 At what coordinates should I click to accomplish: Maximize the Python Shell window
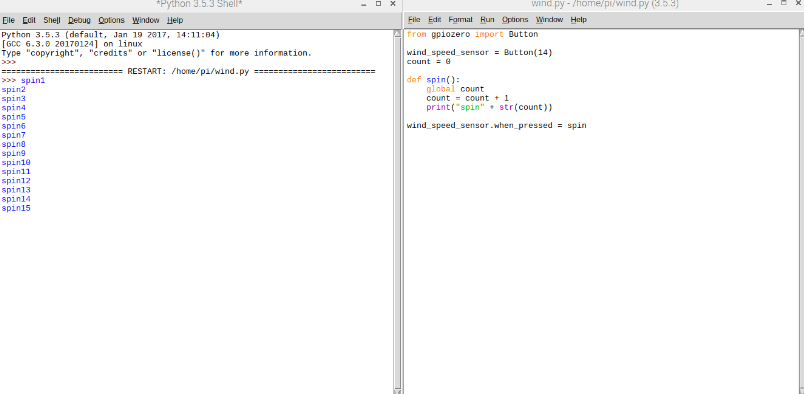(x=378, y=4)
